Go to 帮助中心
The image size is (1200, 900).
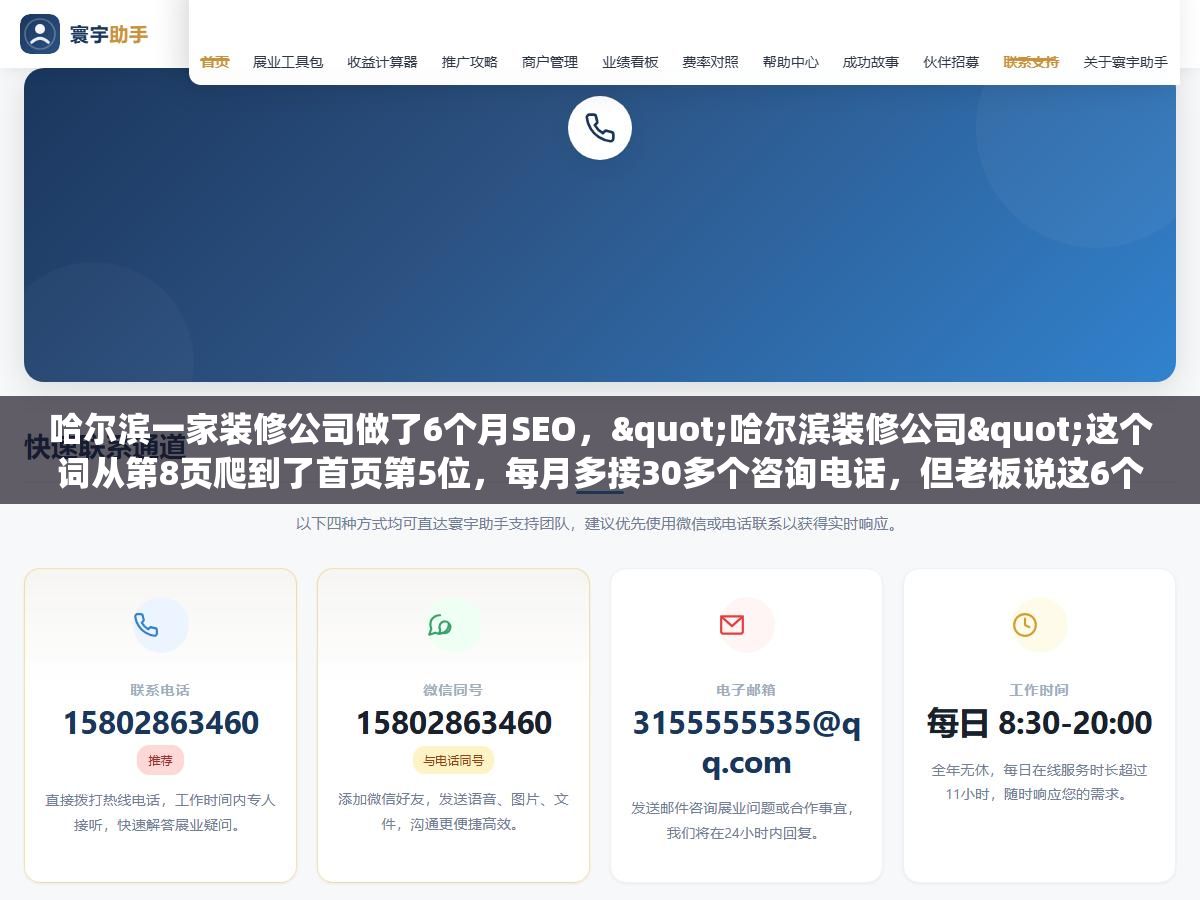pos(791,62)
